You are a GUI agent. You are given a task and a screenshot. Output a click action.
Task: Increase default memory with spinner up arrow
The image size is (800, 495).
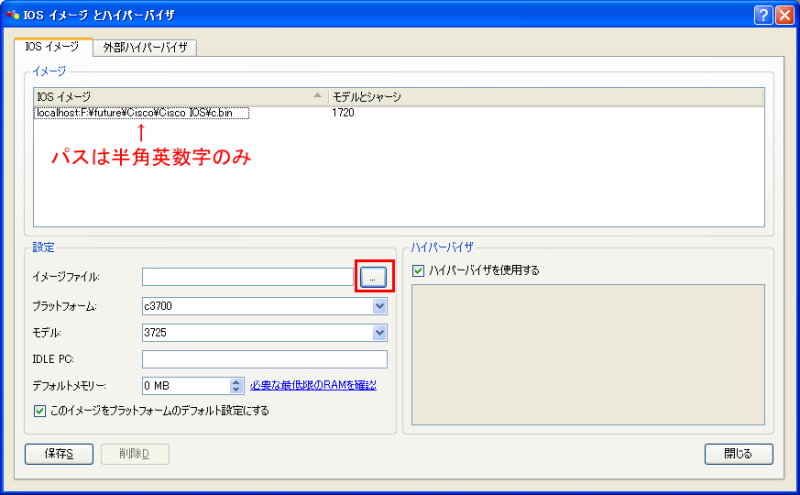pyautogui.click(x=236, y=381)
